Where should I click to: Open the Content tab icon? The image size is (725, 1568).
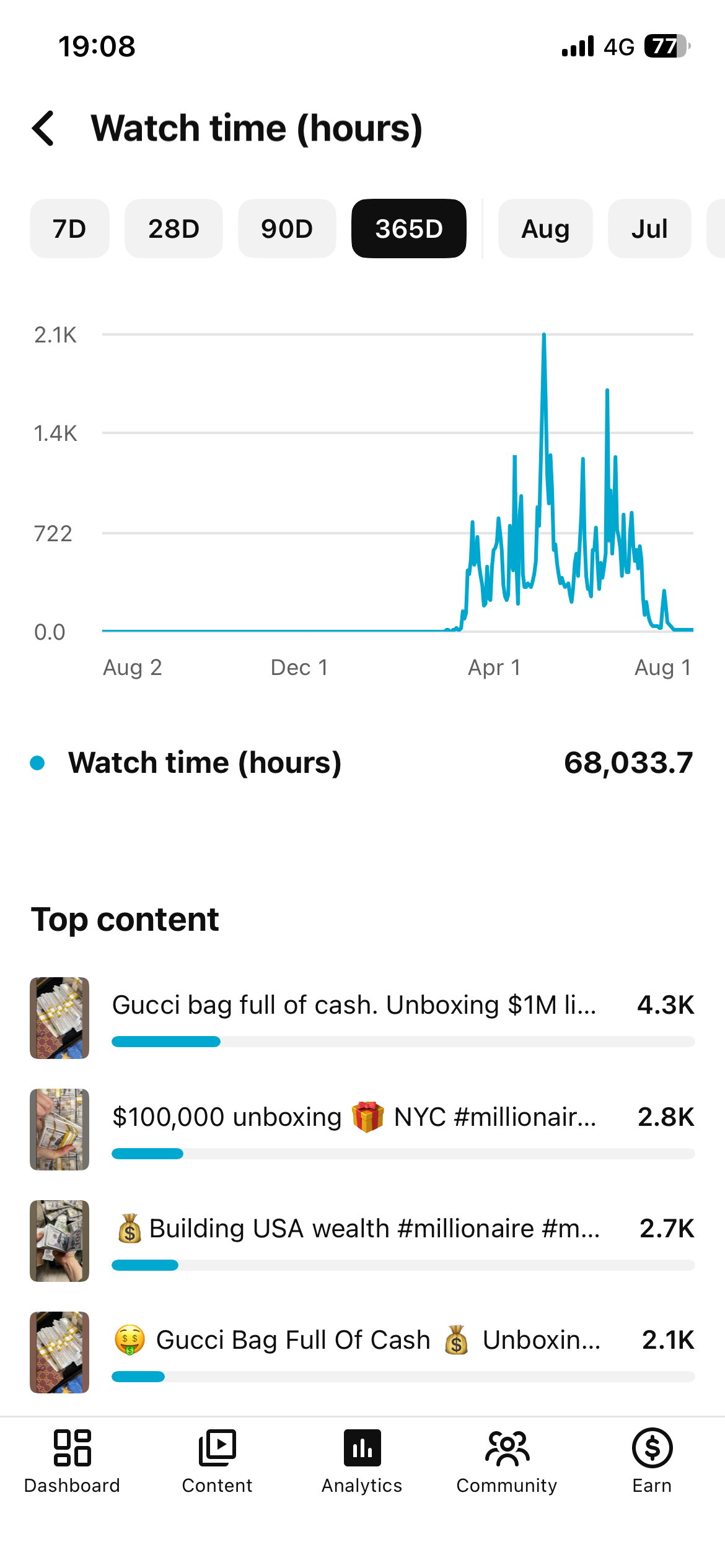pyautogui.click(x=217, y=1447)
